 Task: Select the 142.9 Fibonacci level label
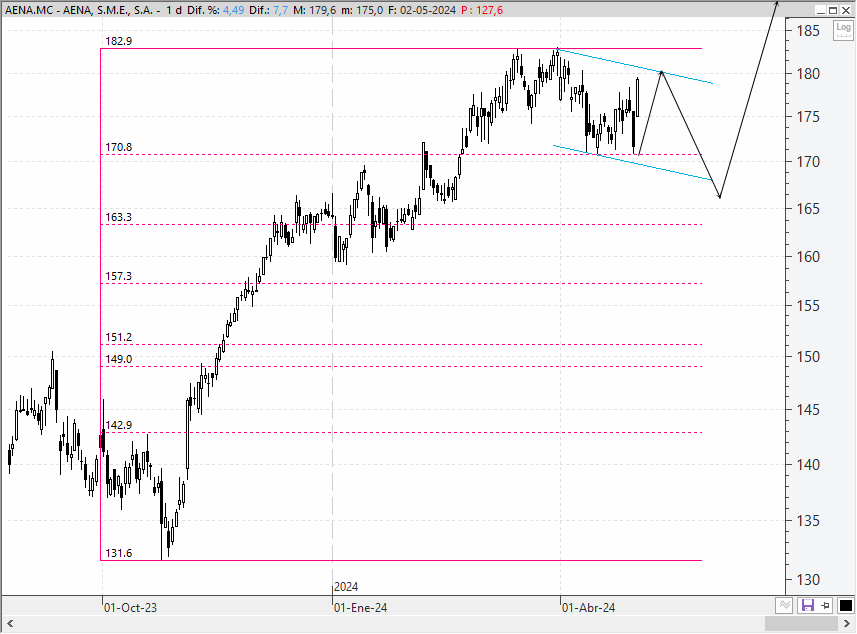coord(119,426)
